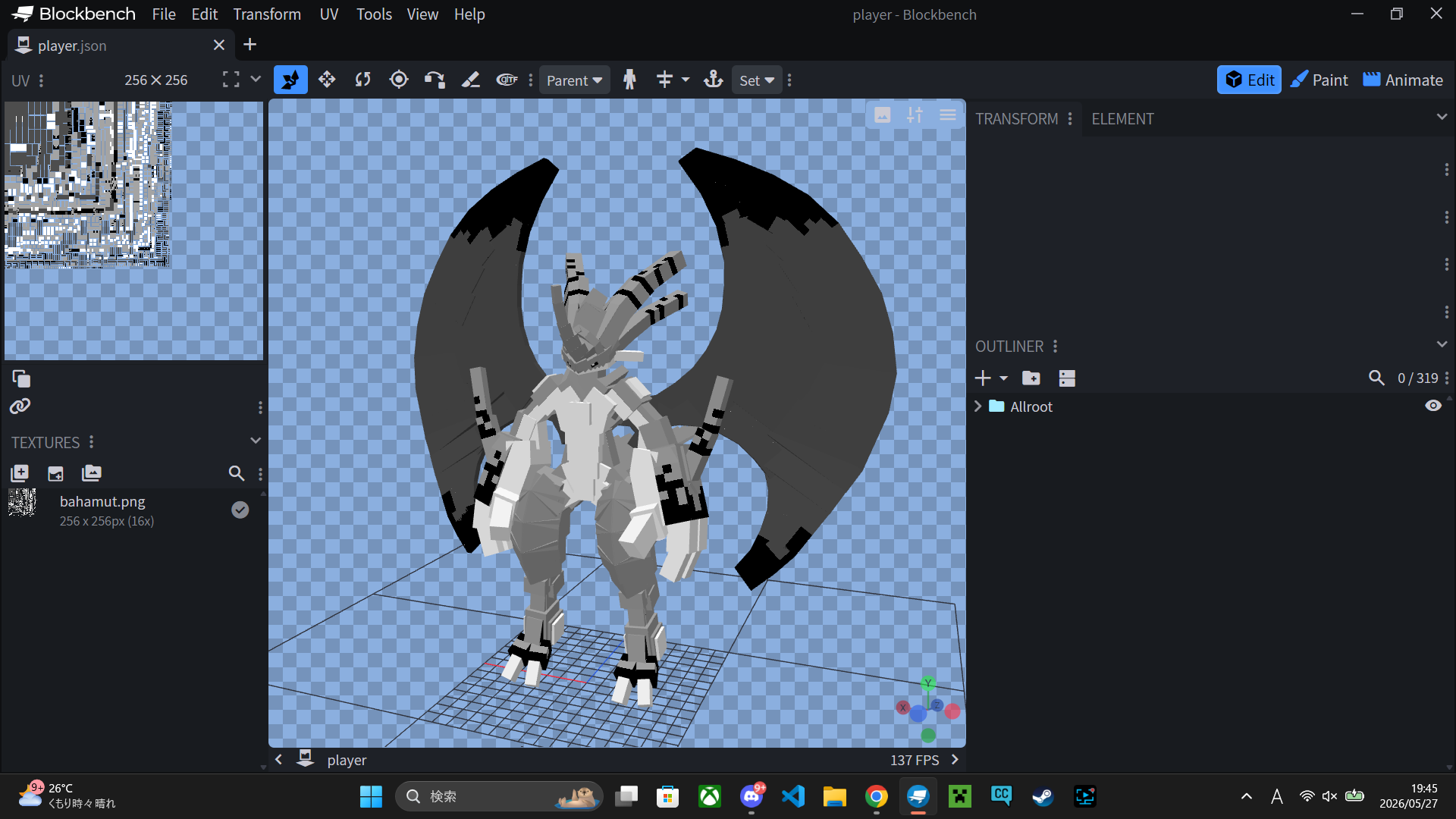
Task: Select the bahamut.png texture thumbnail
Action: coord(22,502)
